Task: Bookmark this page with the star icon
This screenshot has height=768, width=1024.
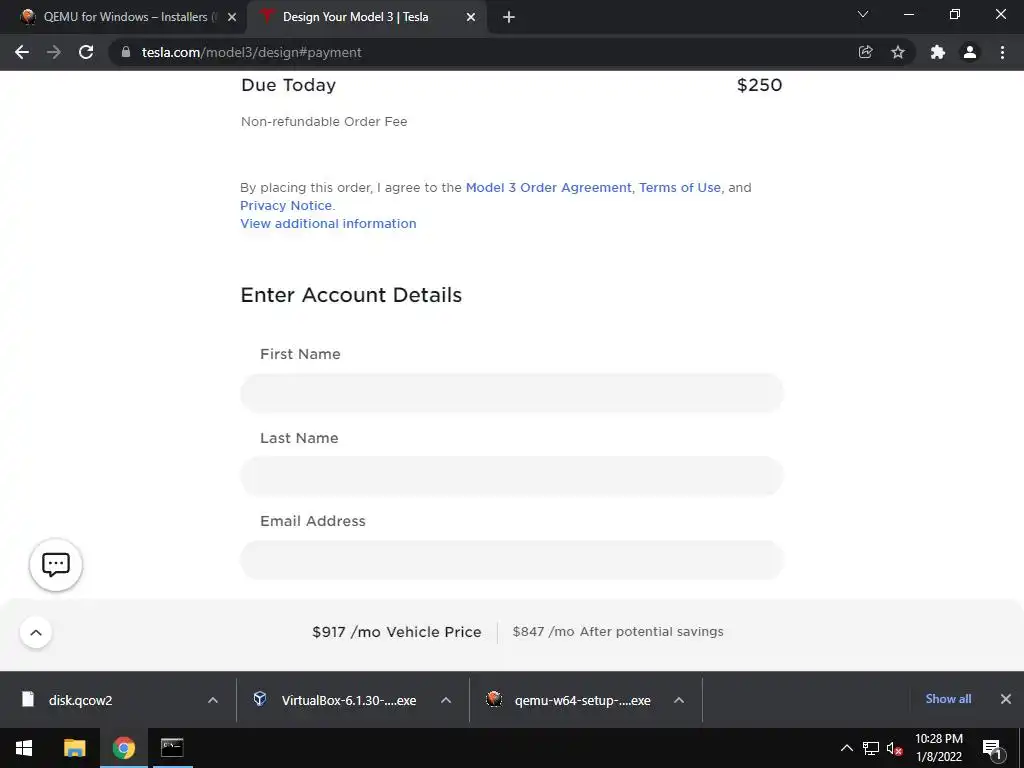Action: (x=898, y=52)
